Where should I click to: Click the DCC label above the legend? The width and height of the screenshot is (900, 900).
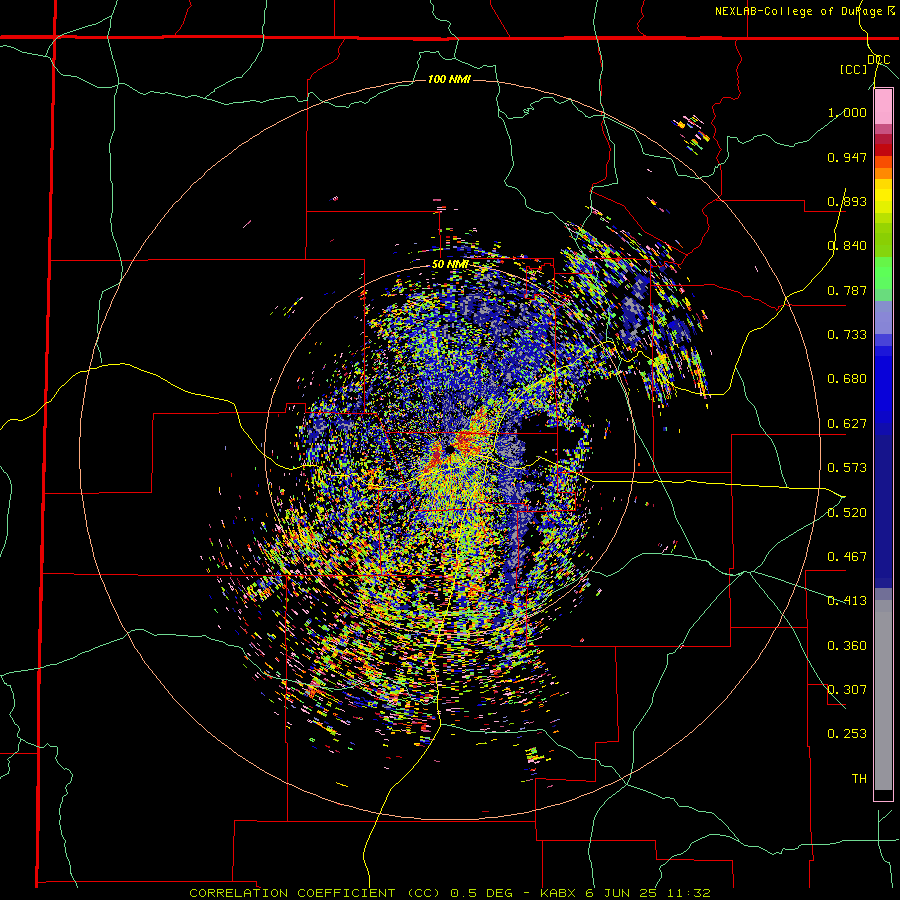point(879,60)
